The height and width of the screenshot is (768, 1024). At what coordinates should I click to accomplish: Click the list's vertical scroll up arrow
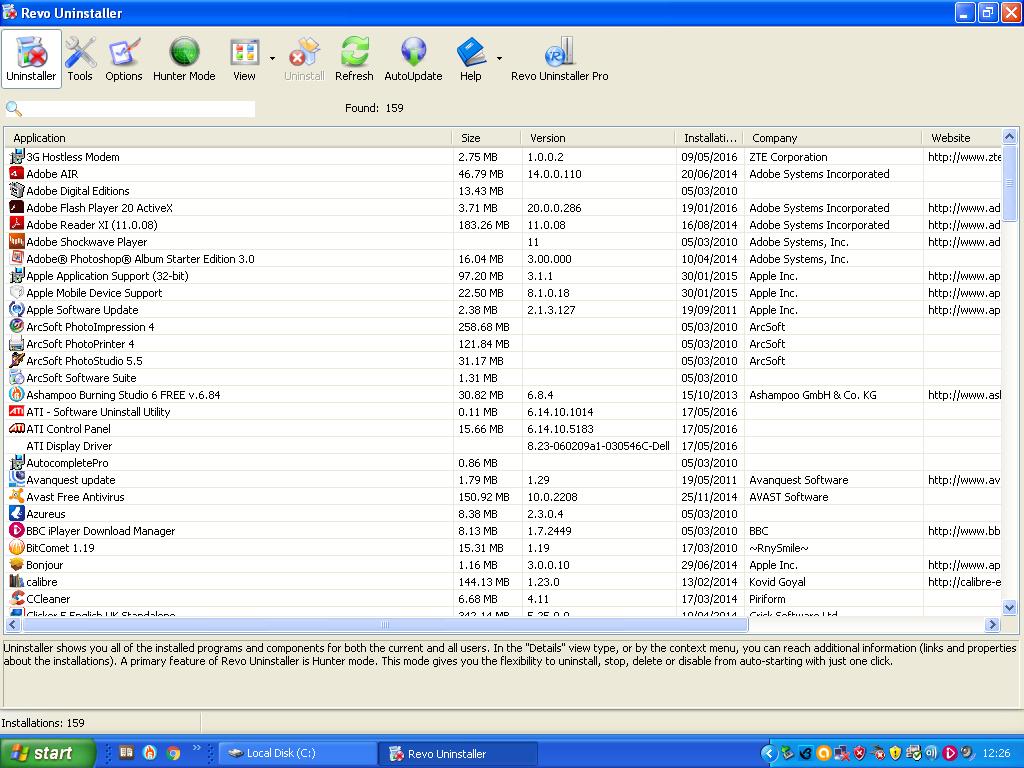pyautogui.click(x=1009, y=136)
